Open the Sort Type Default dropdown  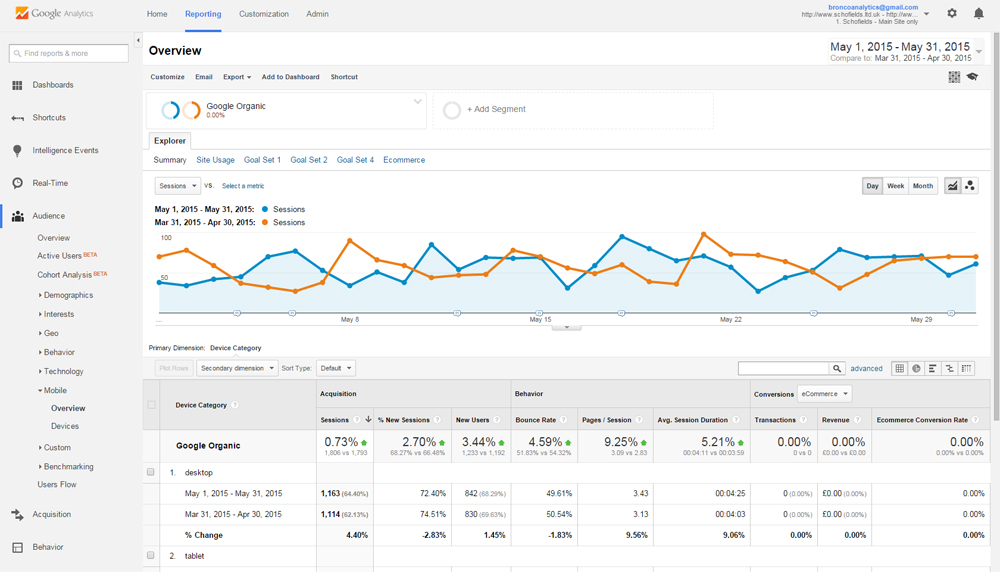pos(335,368)
